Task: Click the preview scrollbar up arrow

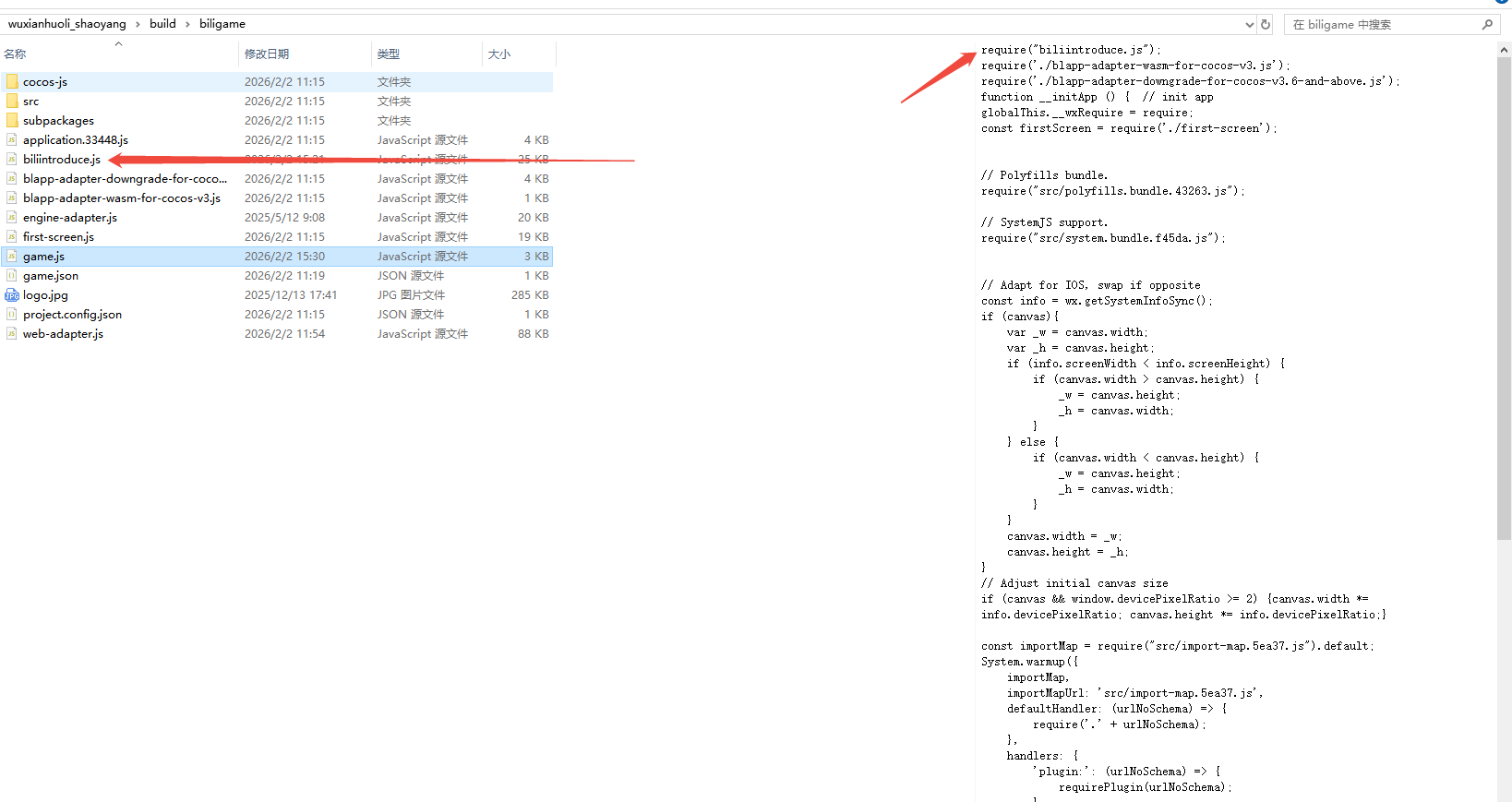Action: (1505, 50)
